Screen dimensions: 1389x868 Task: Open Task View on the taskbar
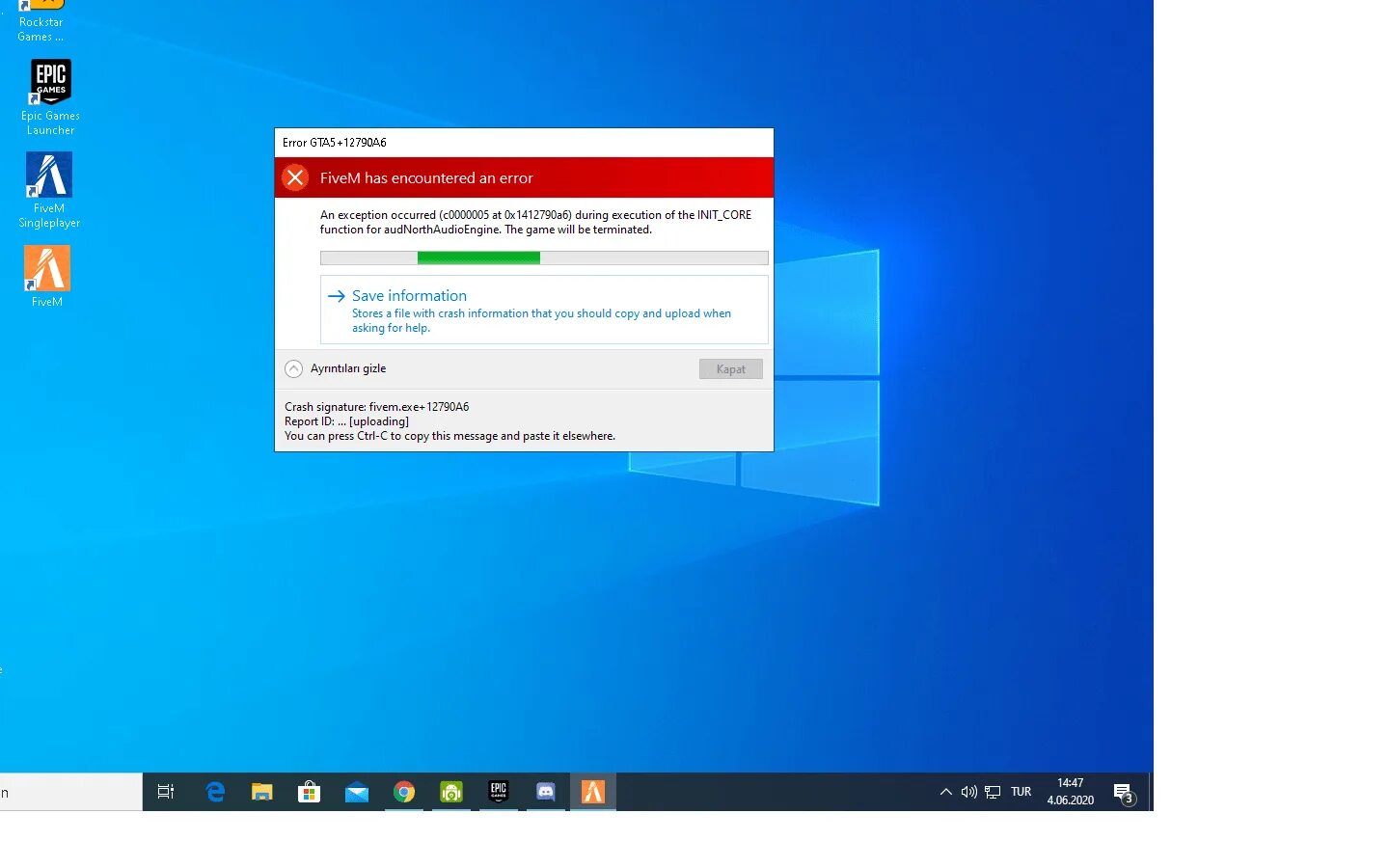coord(166,792)
